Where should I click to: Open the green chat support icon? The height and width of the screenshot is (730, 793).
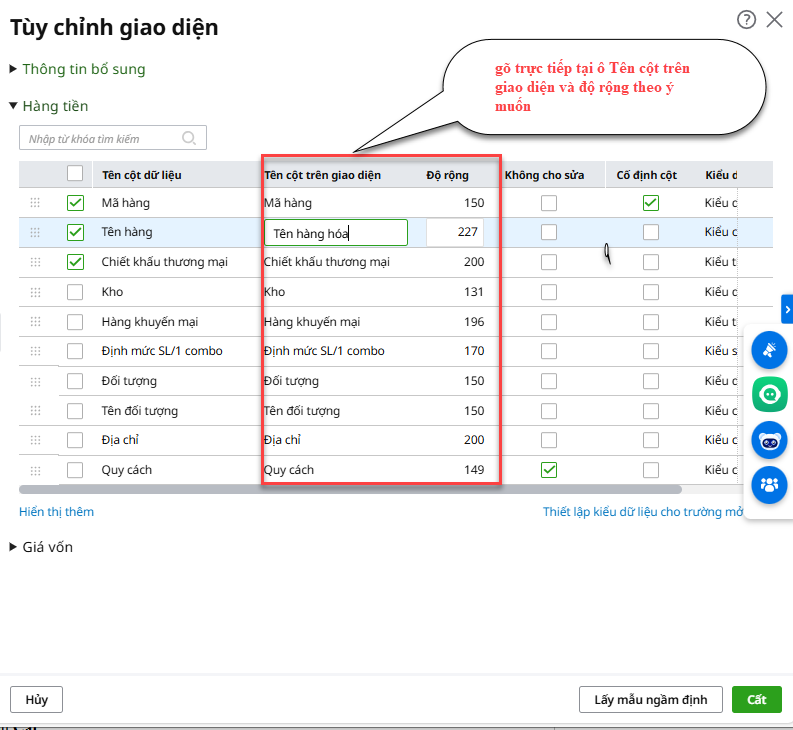pos(769,395)
